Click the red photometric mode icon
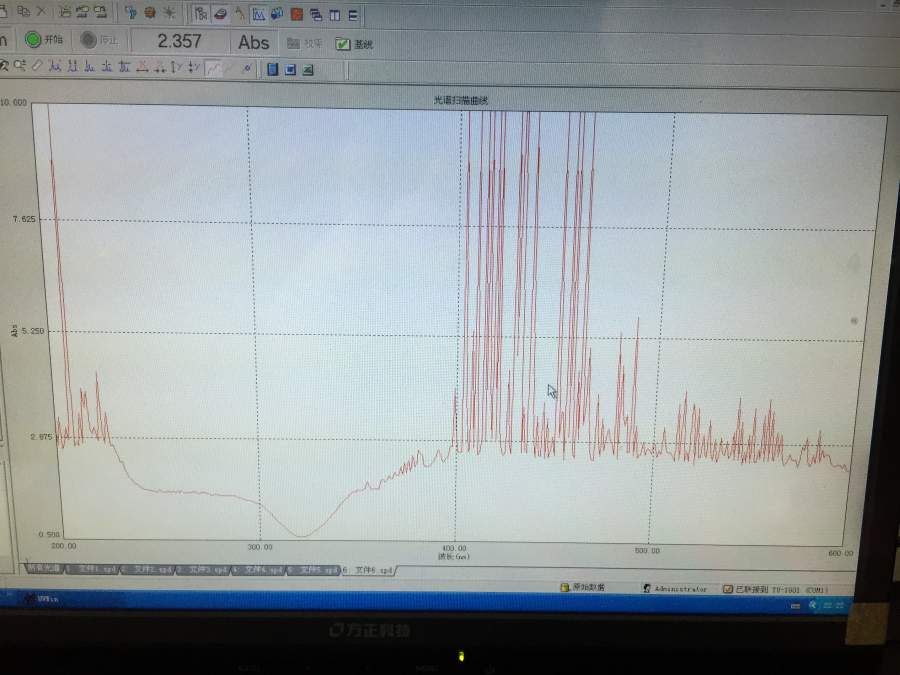The width and height of the screenshot is (900, 675). coord(220,14)
